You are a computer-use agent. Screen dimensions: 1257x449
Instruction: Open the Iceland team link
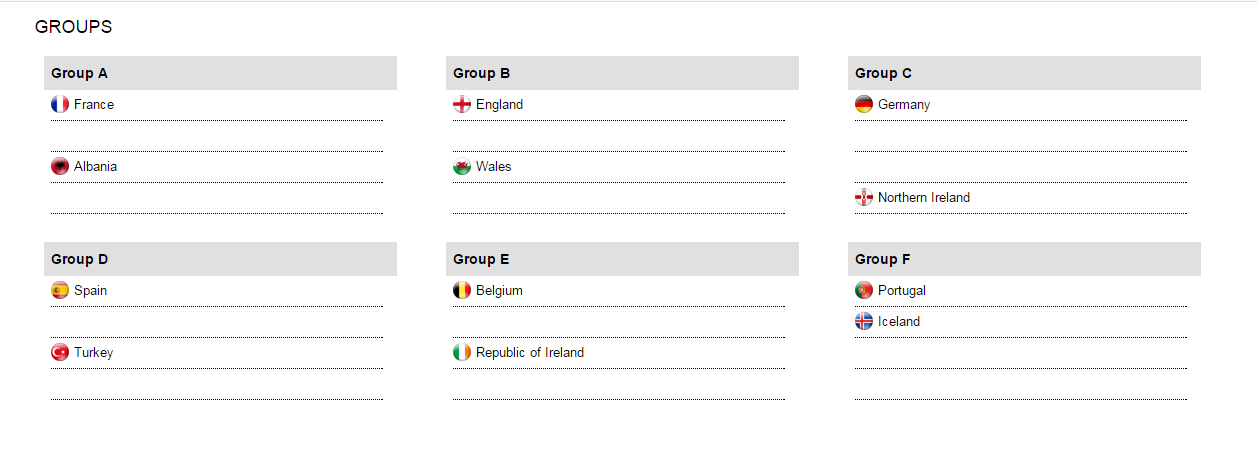tap(899, 321)
